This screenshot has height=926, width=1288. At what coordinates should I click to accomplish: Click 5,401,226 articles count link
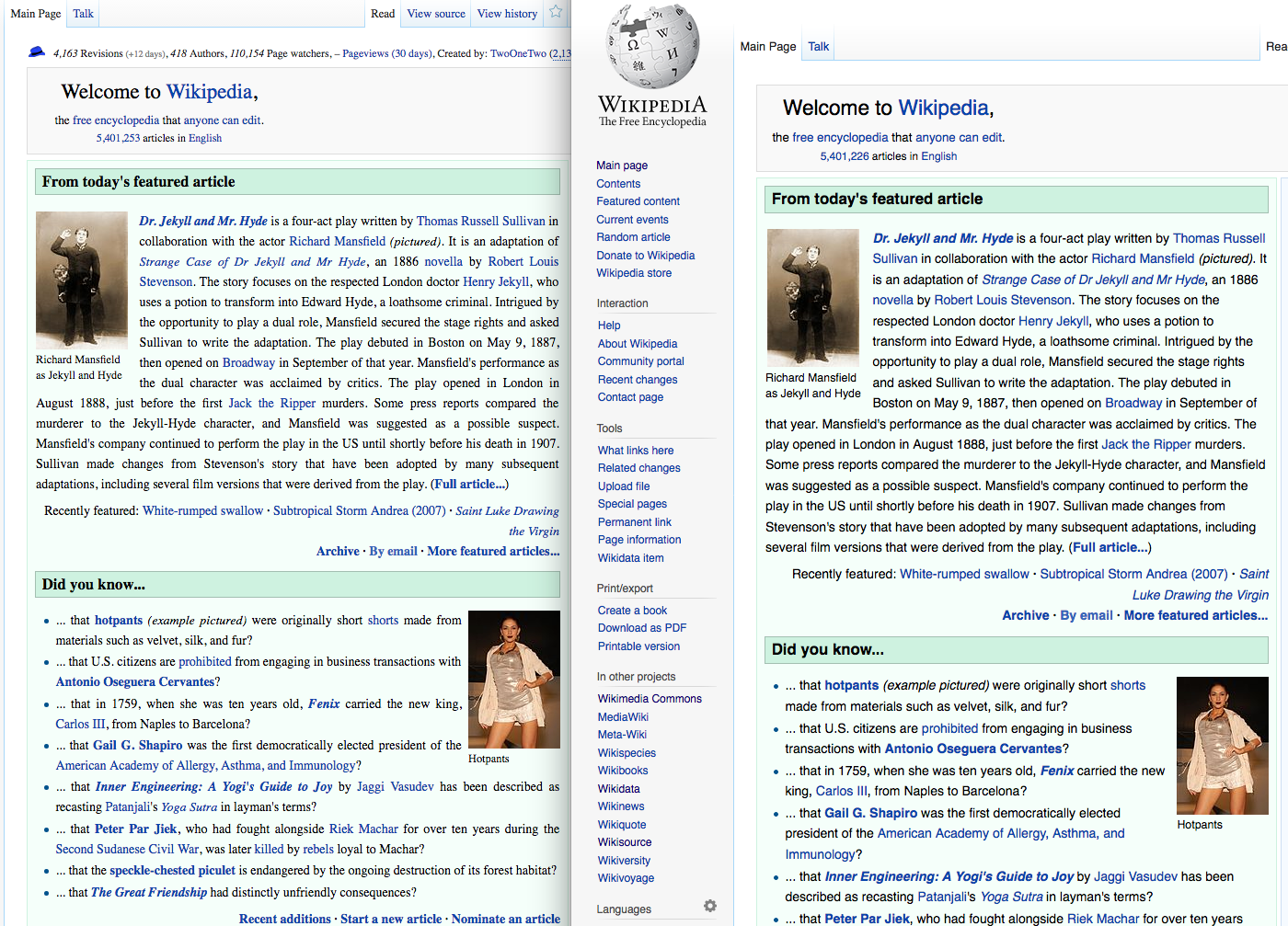click(845, 156)
